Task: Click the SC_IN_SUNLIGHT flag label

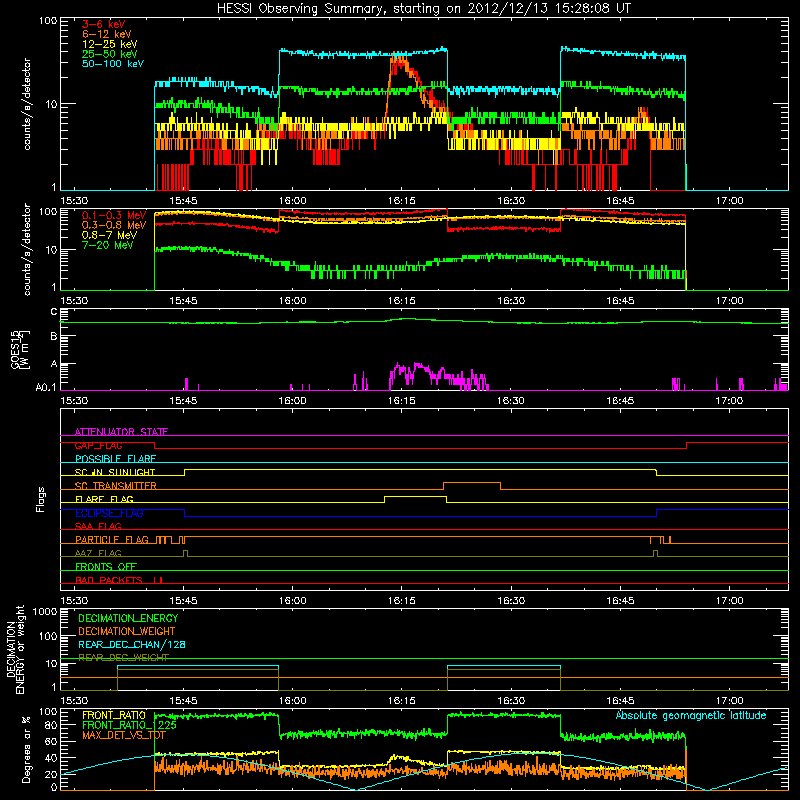Action: tap(115, 472)
